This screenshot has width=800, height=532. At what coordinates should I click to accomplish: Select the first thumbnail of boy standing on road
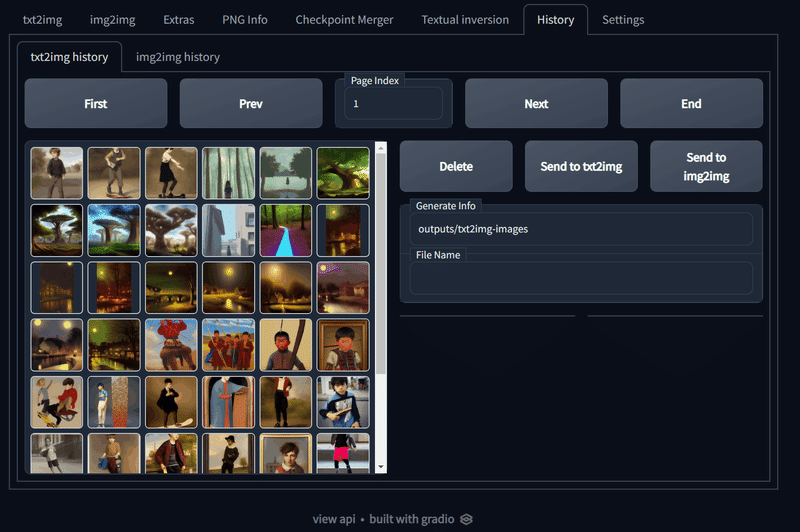(x=57, y=173)
